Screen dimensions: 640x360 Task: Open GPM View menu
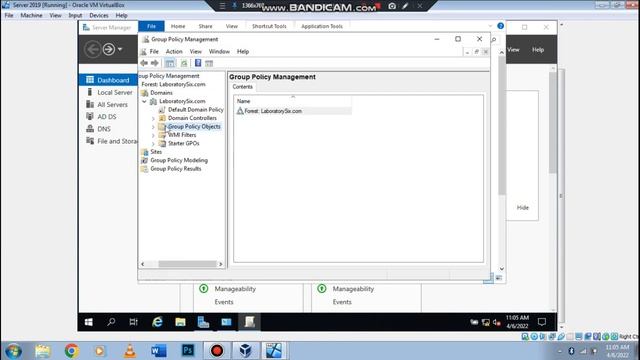pos(196,51)
